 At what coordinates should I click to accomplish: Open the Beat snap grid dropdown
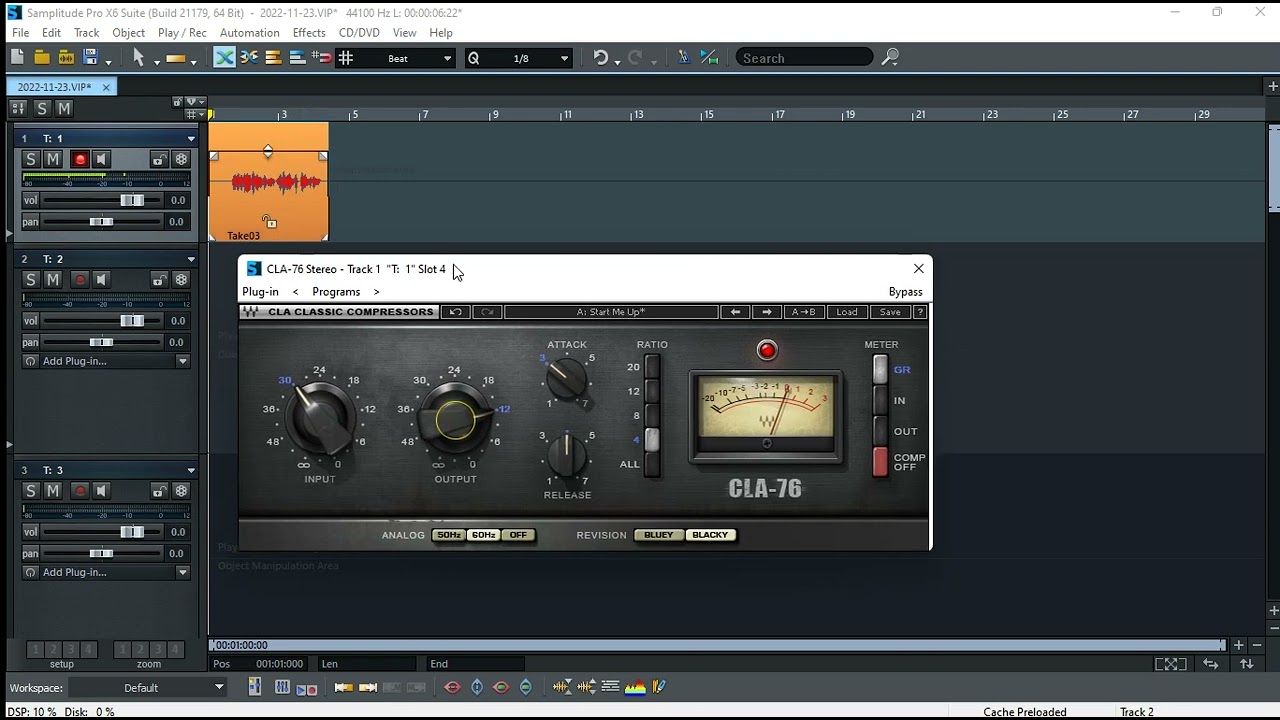point(447,58)
